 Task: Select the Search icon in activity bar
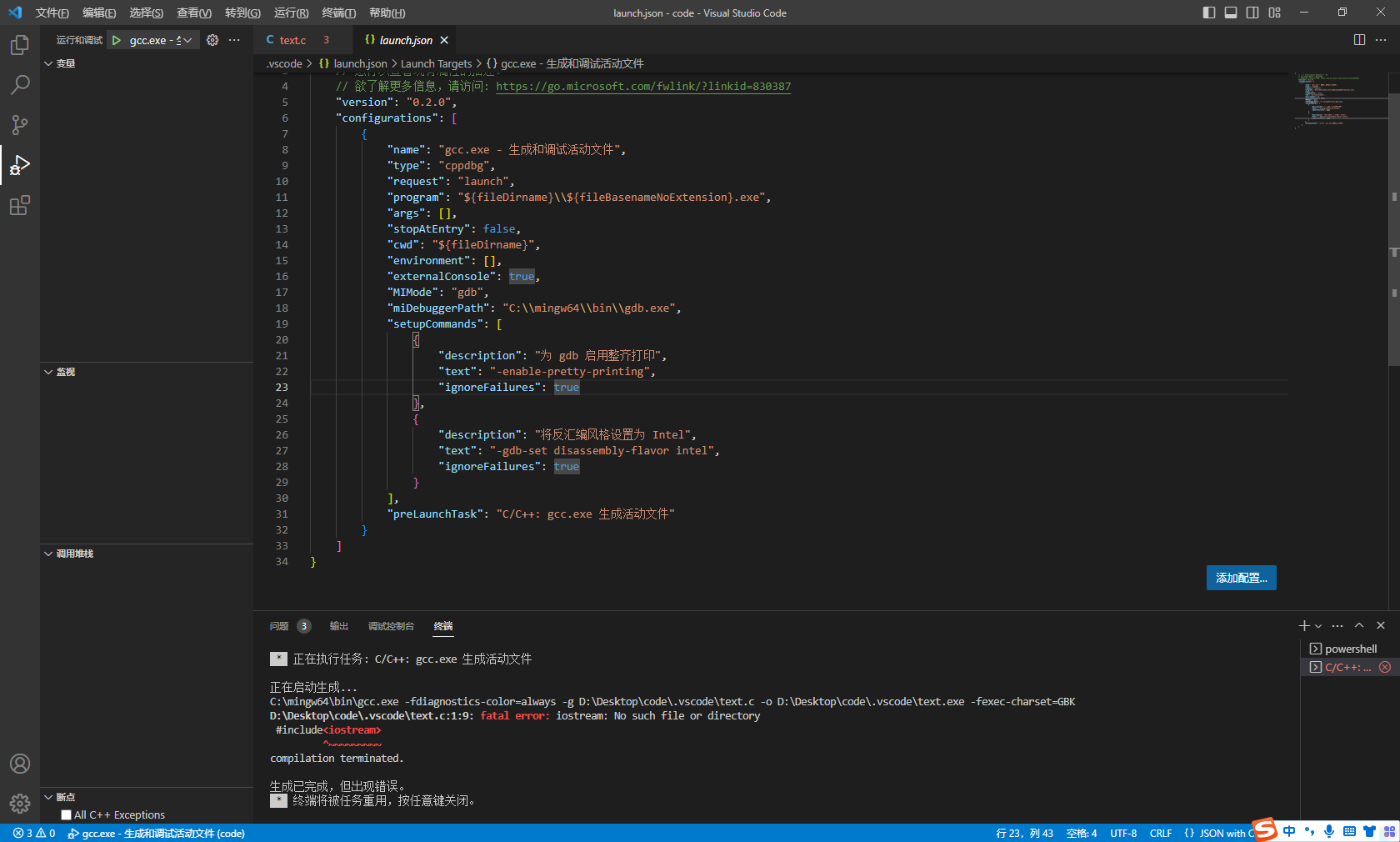pyautogui.click(x=19, y=84)
